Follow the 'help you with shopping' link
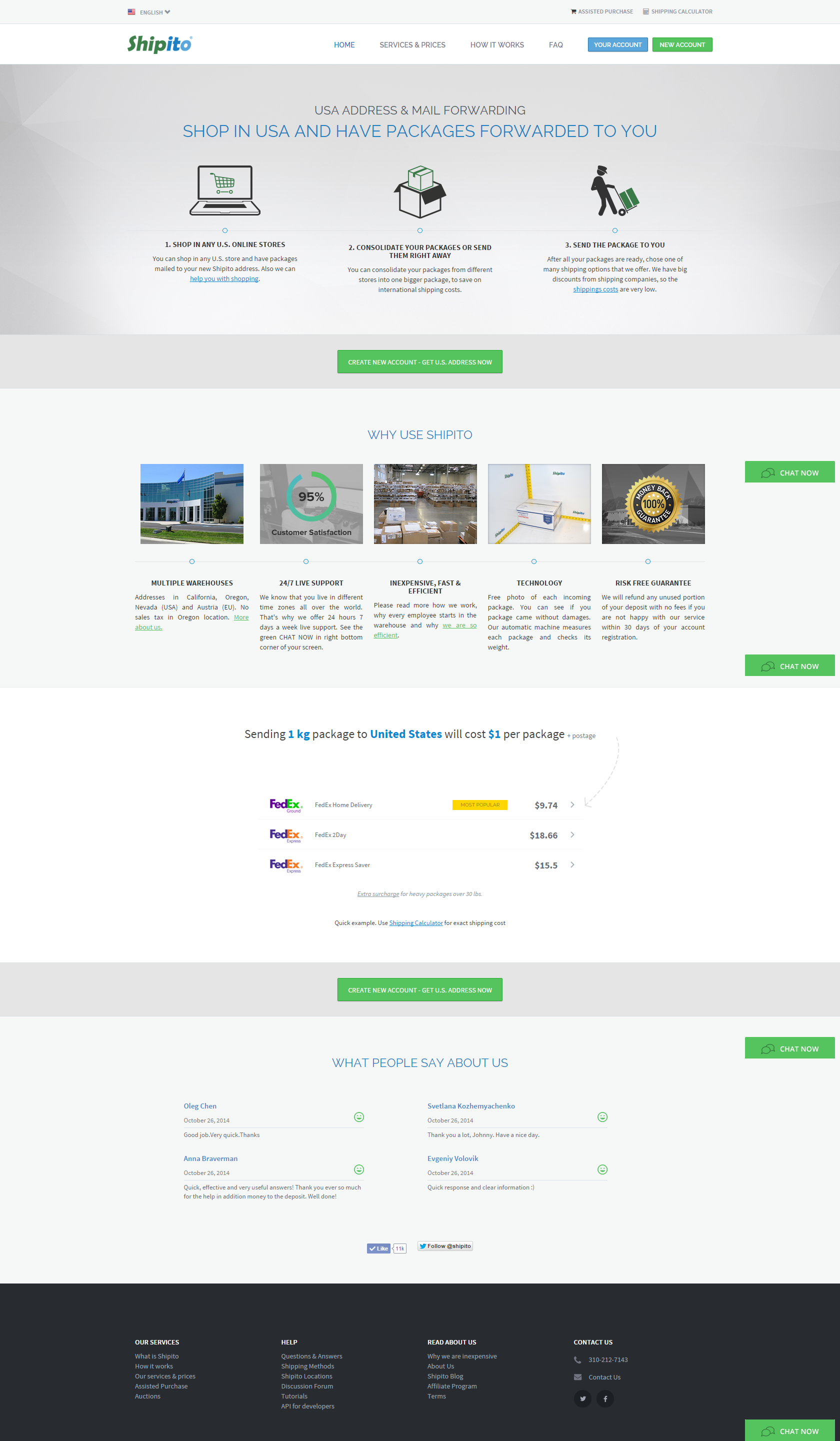The image size is (840, 1441). 224,278
